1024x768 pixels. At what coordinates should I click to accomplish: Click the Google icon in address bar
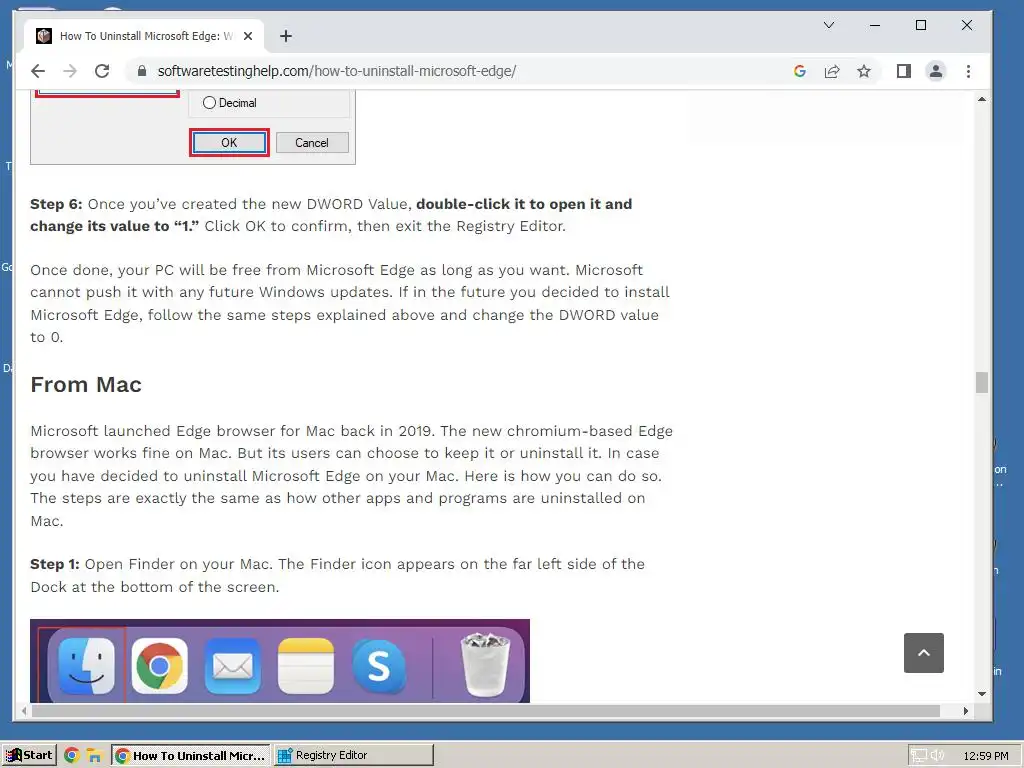click(799, 71)
